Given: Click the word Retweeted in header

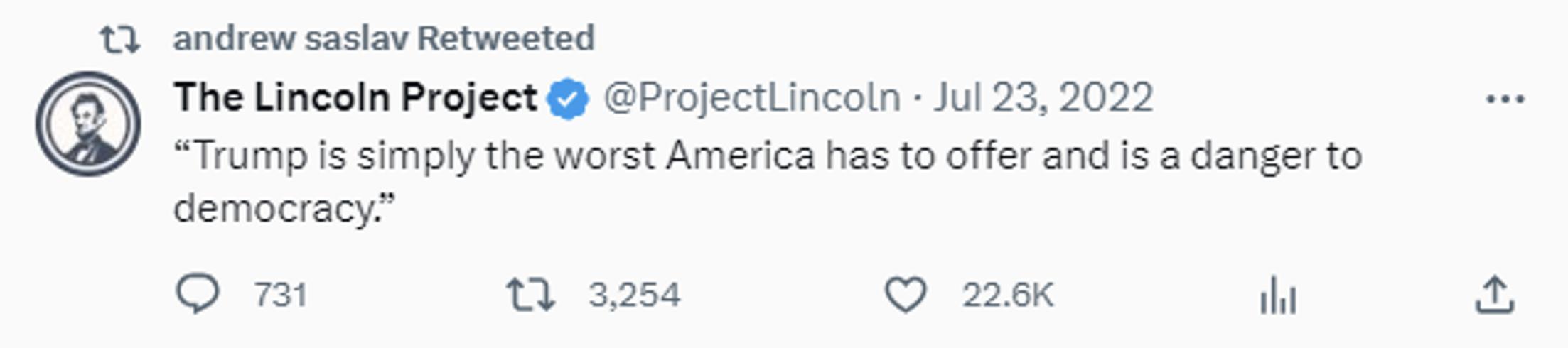Looking at the screenshot, I should tap(505, 38).
